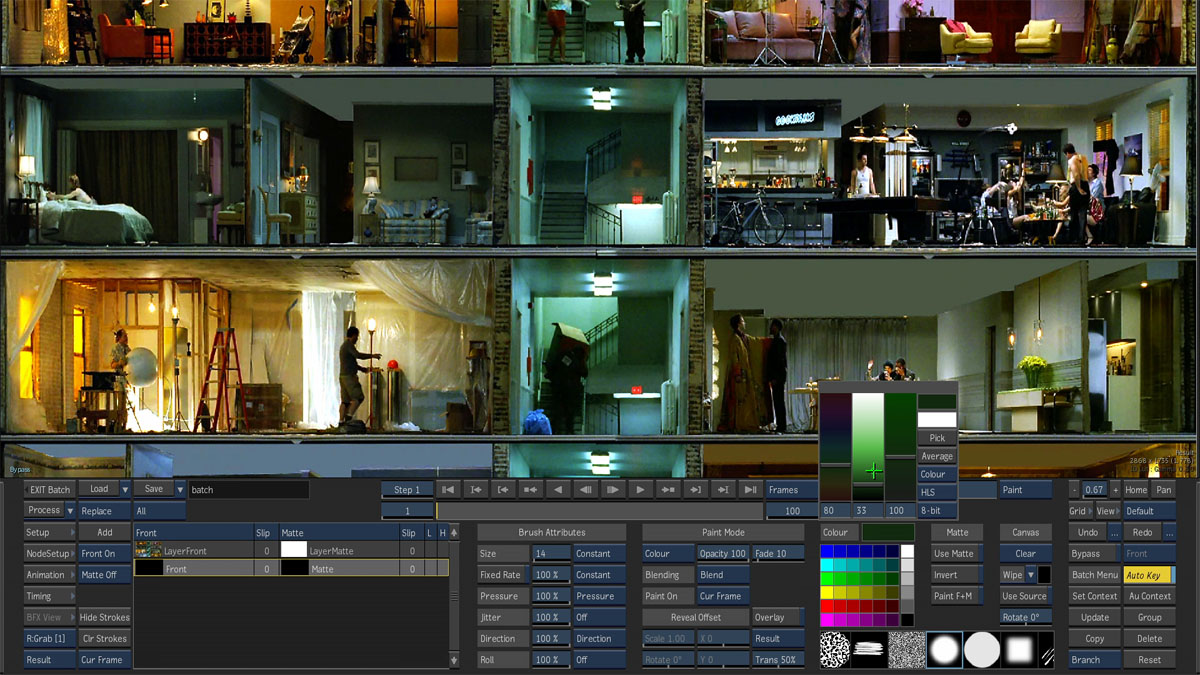This screenshot has width=1200, height=675.
Task: Open the options dots next to Undo
Action: coord(1114,533)
